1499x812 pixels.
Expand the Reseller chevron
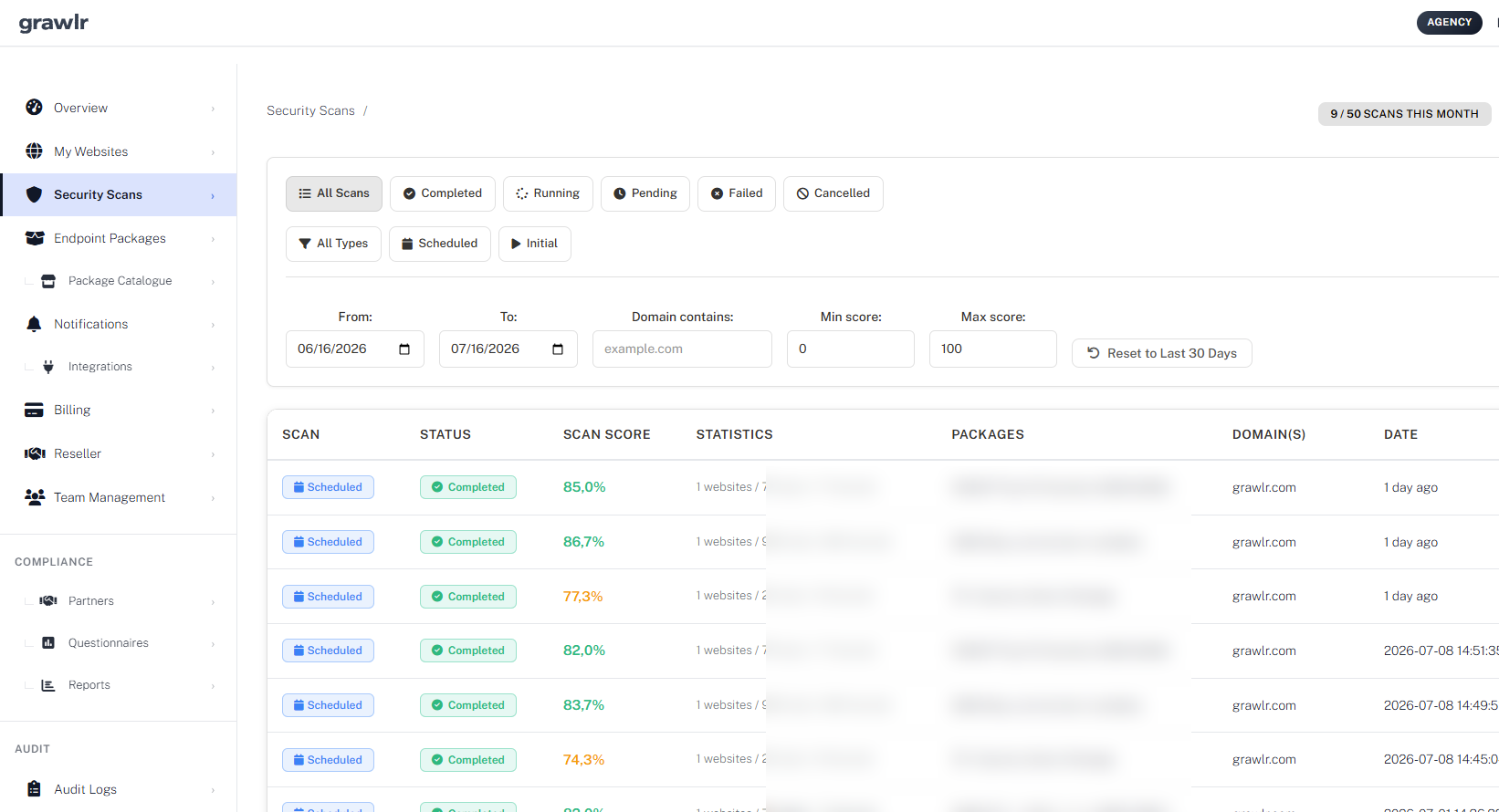[x=213, y=454]
